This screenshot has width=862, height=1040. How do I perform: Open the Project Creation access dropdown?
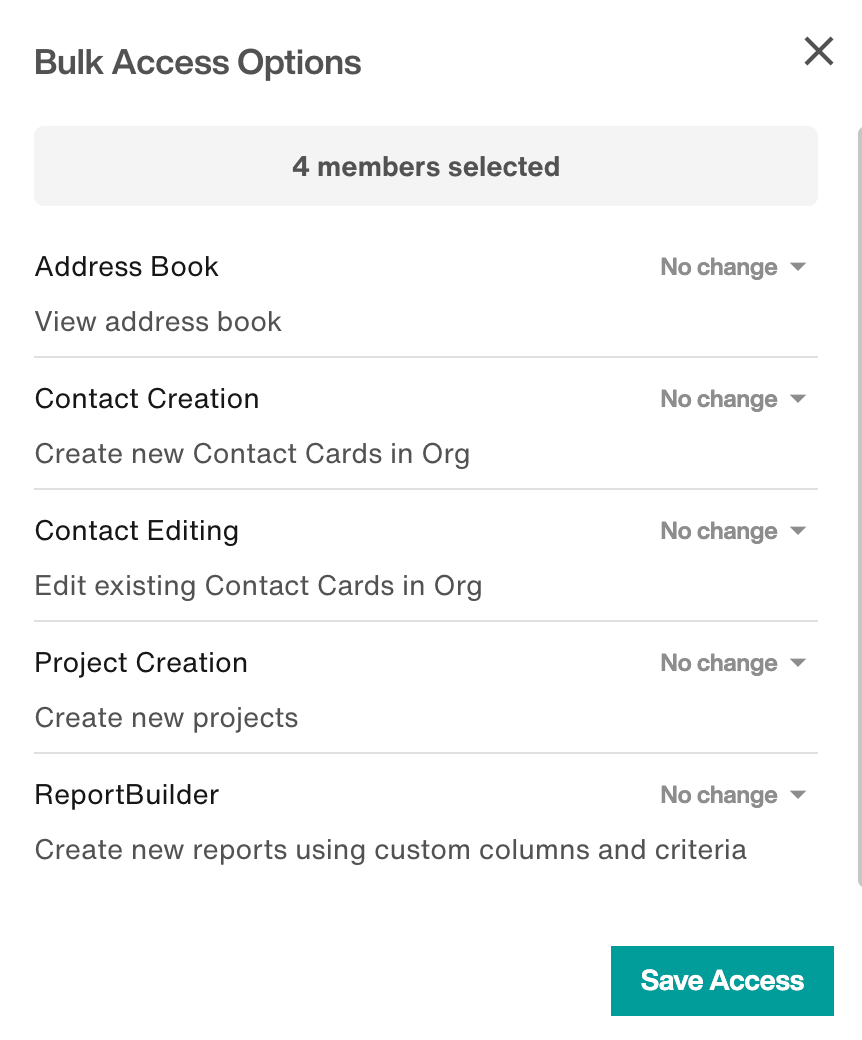(733, 663)
